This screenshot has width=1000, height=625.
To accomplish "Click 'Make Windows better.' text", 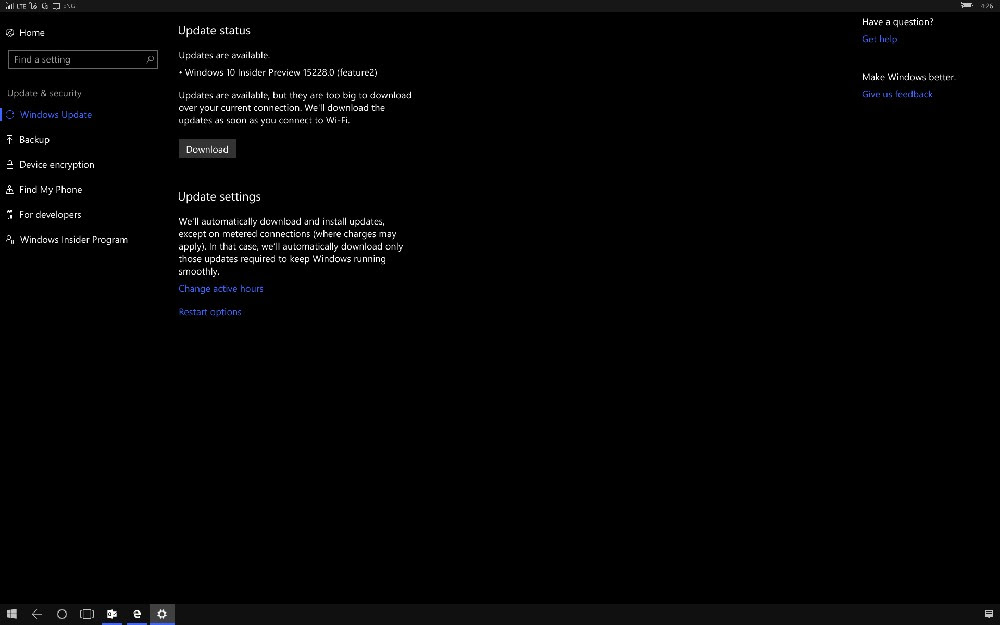I will (909, 77).
